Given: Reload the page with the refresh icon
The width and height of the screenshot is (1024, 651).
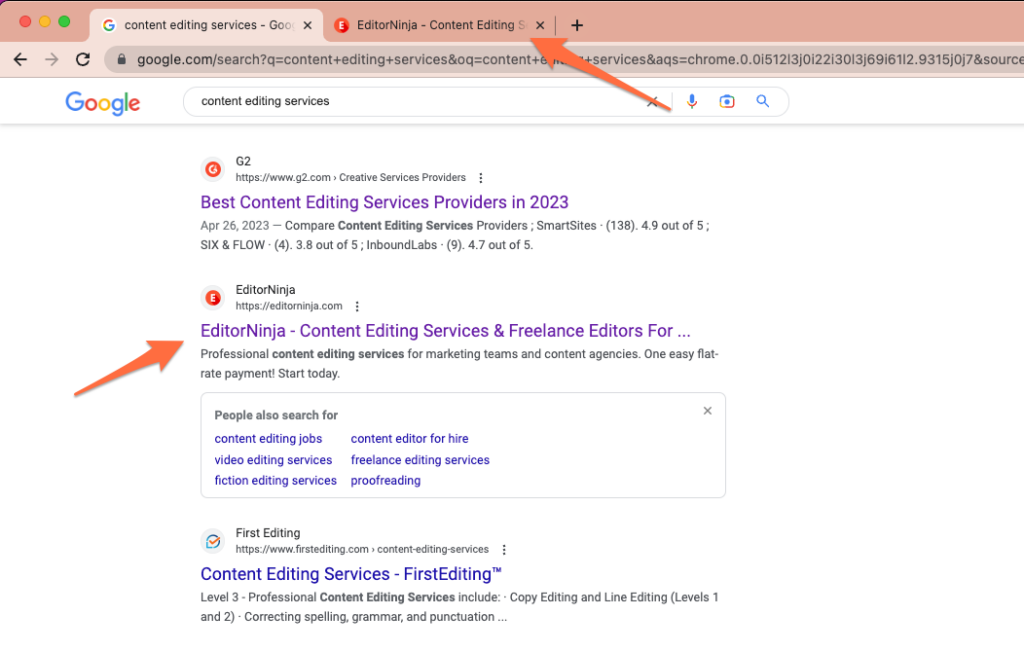Looking at the screenshot, I should pyautogui.click(x=83, y=59).
